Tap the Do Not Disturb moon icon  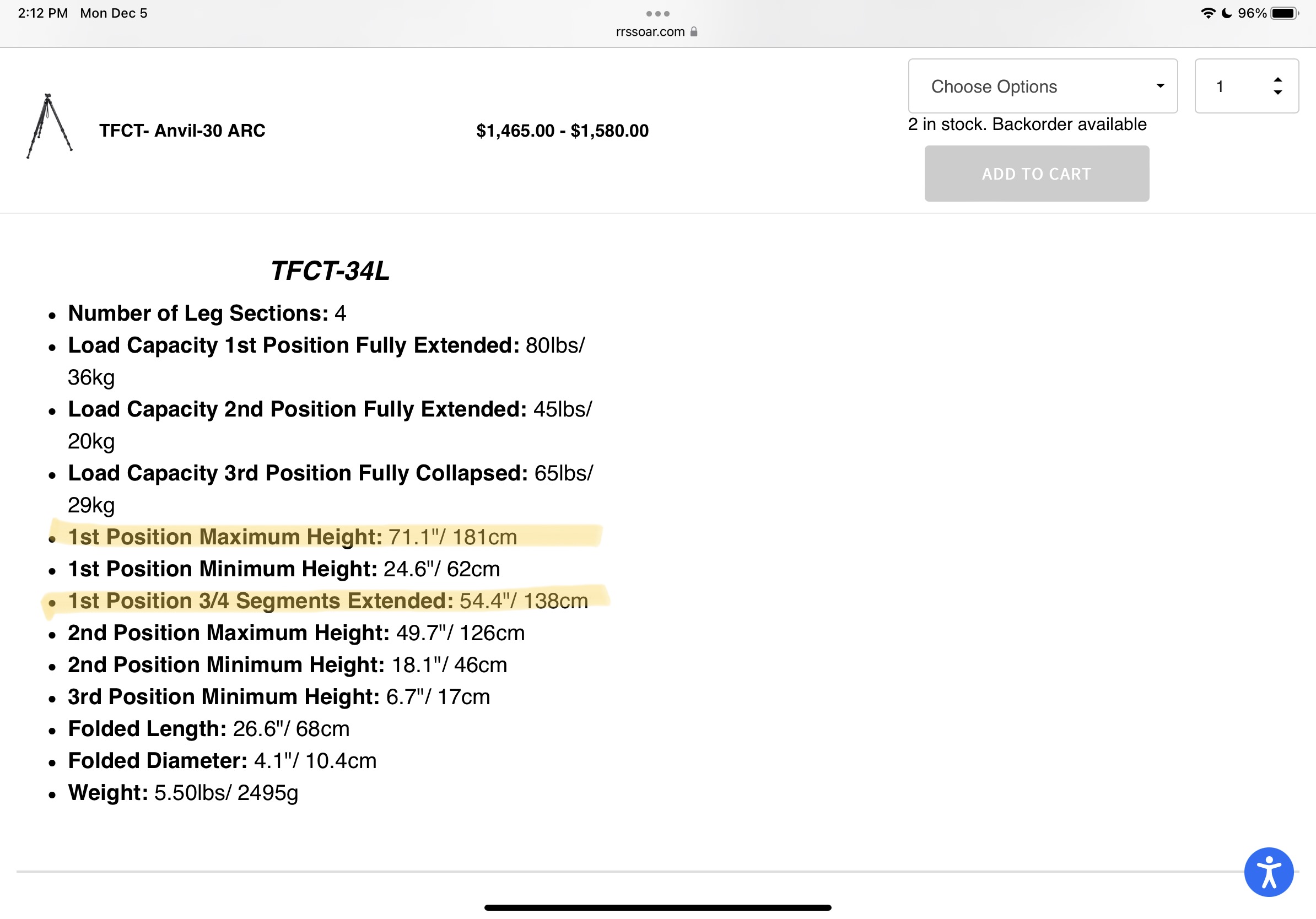[x=1227, y=13]
